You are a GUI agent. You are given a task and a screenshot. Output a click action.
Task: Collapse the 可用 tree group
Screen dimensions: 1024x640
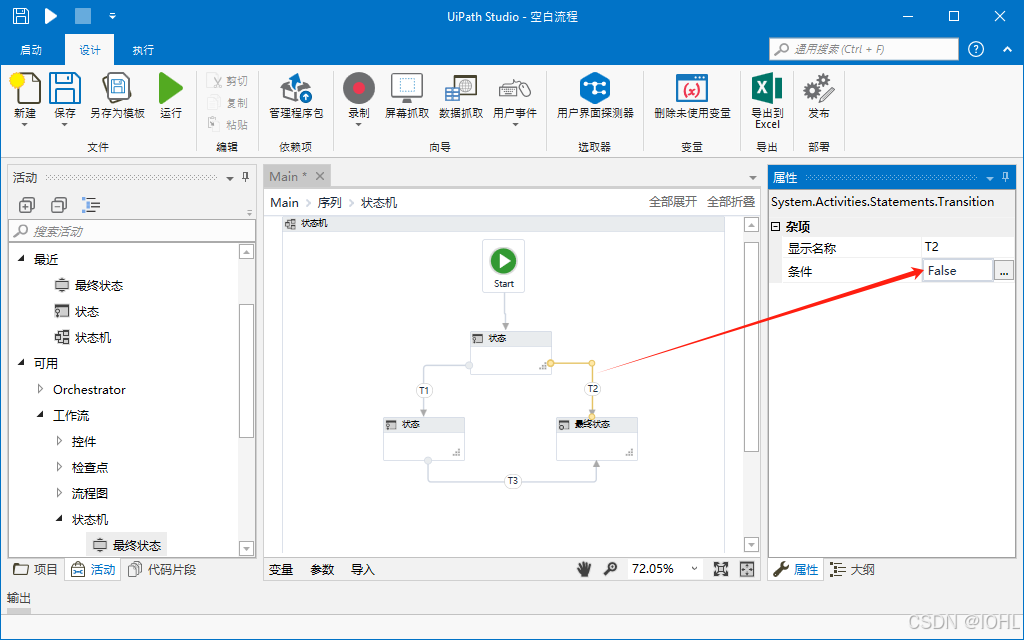click(21, 363)
